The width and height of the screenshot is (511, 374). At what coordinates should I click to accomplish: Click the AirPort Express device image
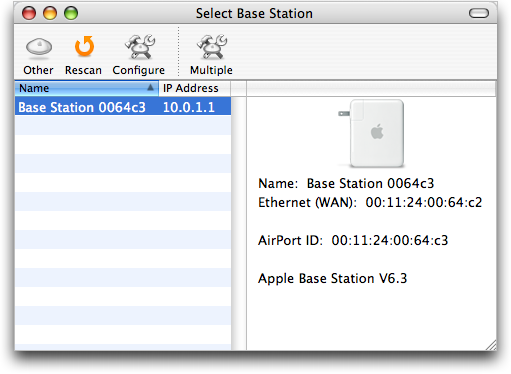[x=372, y=133]
